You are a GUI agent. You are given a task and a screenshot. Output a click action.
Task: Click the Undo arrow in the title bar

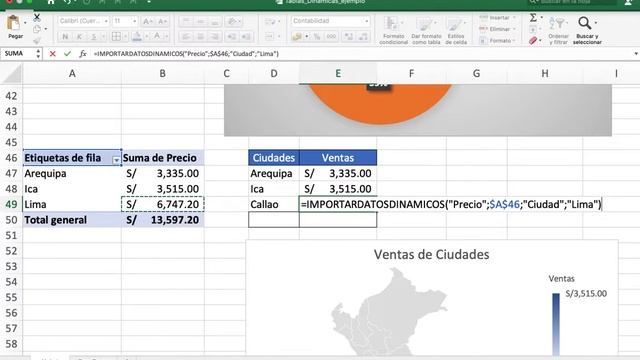click(x=68, y=2)
